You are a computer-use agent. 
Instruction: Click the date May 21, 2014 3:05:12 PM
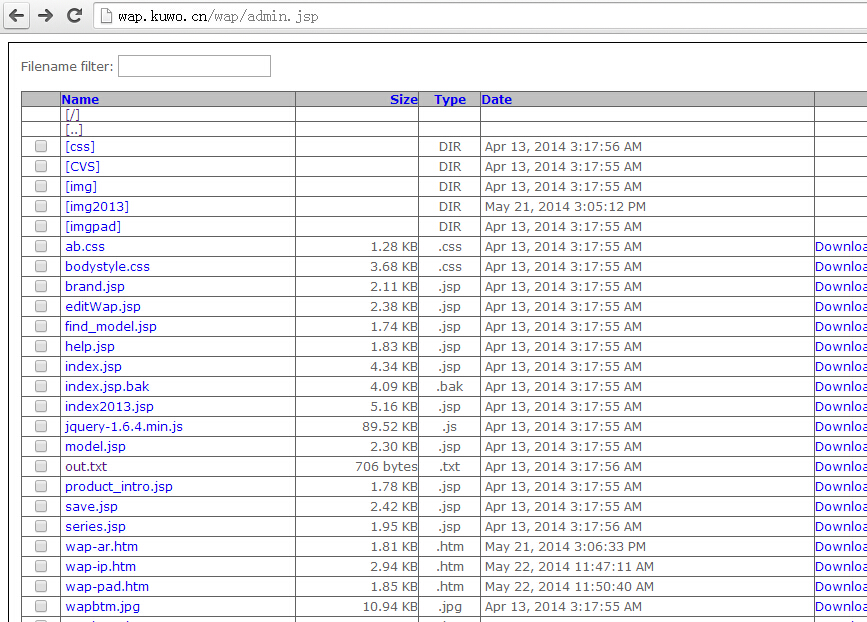pyautogui.click(x=565, y=207)
